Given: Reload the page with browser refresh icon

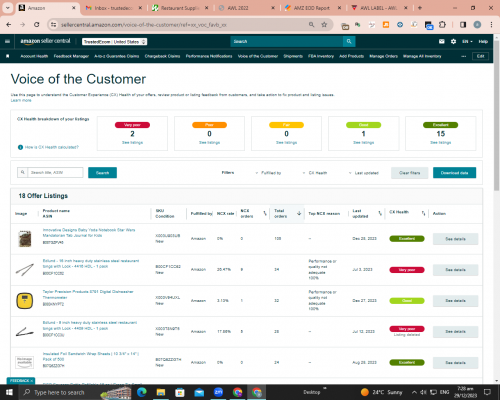Looking at the screenshot, I should 37,25.
